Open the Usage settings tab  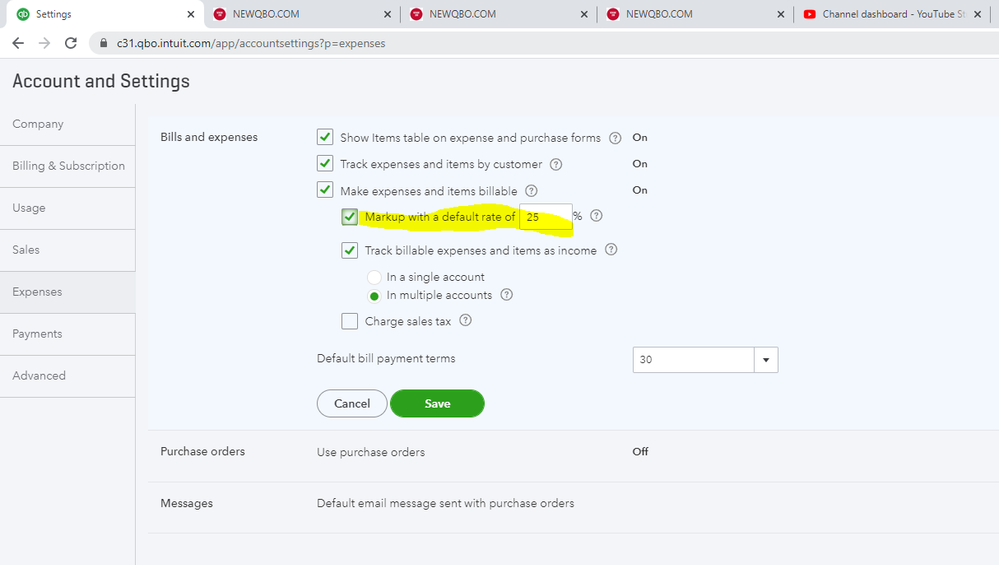click(68, 208)
